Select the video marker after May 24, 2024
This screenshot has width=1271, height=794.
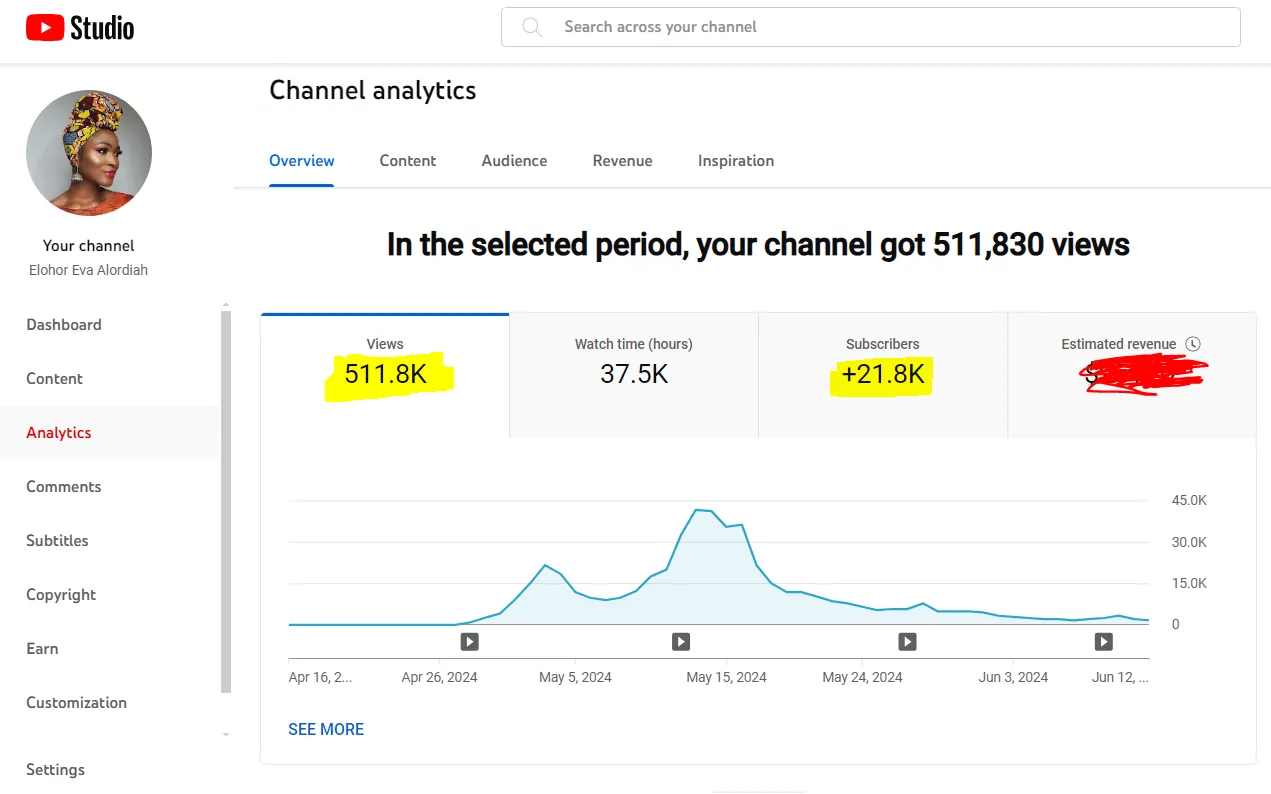pos(907,642)
